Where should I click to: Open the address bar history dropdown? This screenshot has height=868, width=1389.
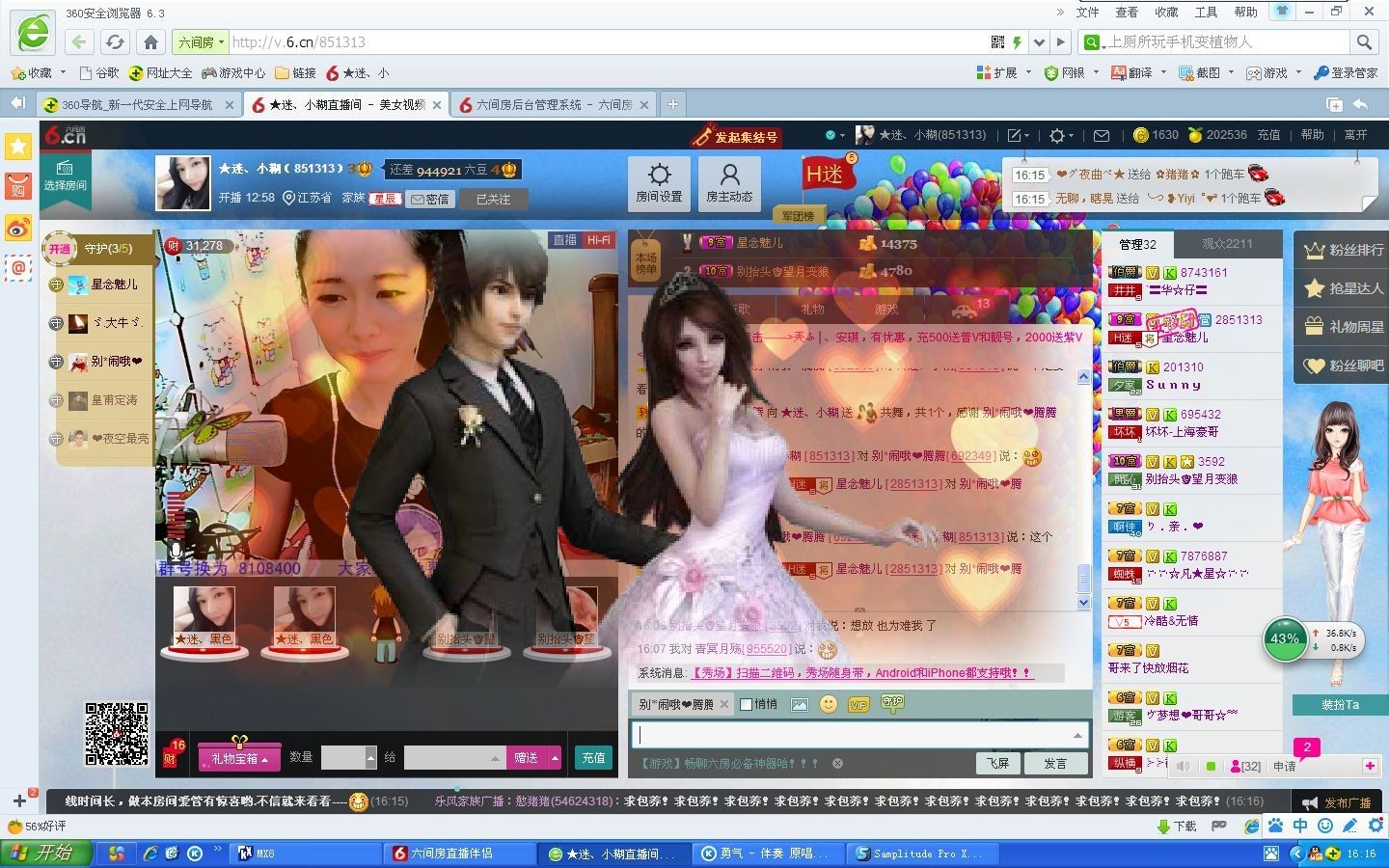[x=1039, y=41]
